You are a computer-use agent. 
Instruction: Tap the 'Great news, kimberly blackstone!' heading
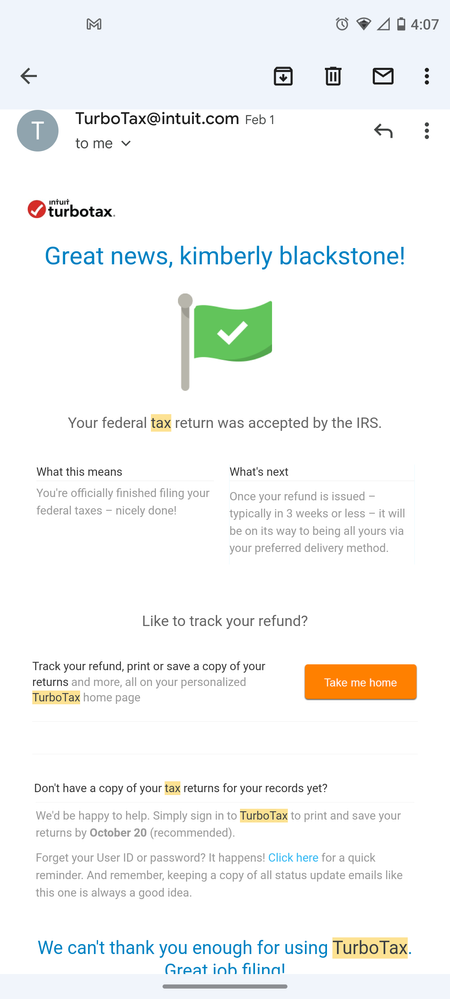(x=225, y=256)
